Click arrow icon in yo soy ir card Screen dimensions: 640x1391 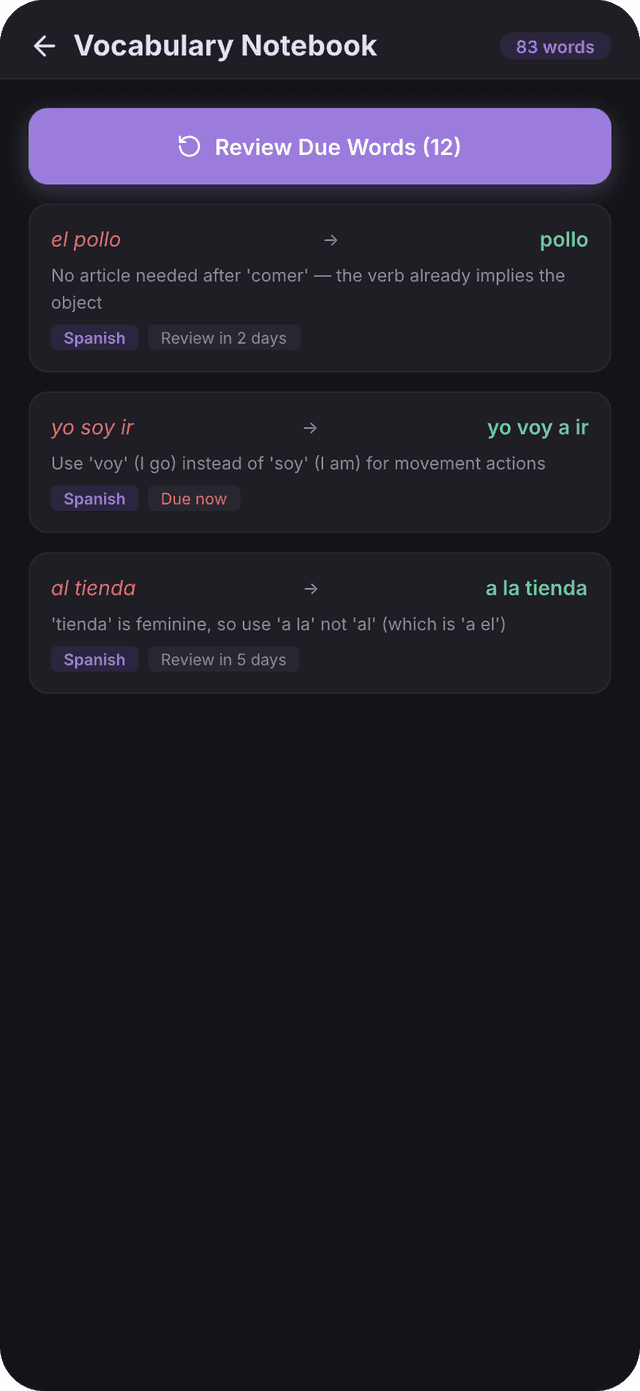(x=310, y=428)
